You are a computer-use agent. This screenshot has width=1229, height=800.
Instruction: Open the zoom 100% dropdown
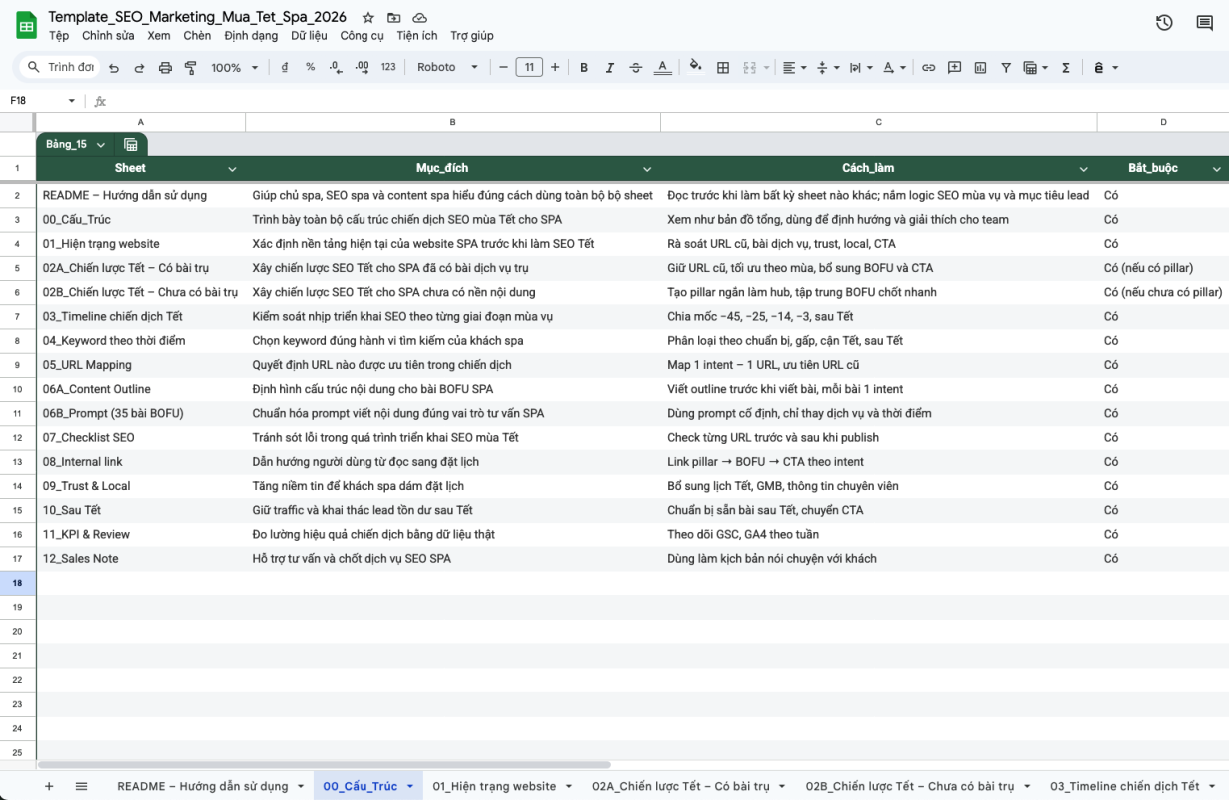(x=235, y=67)
